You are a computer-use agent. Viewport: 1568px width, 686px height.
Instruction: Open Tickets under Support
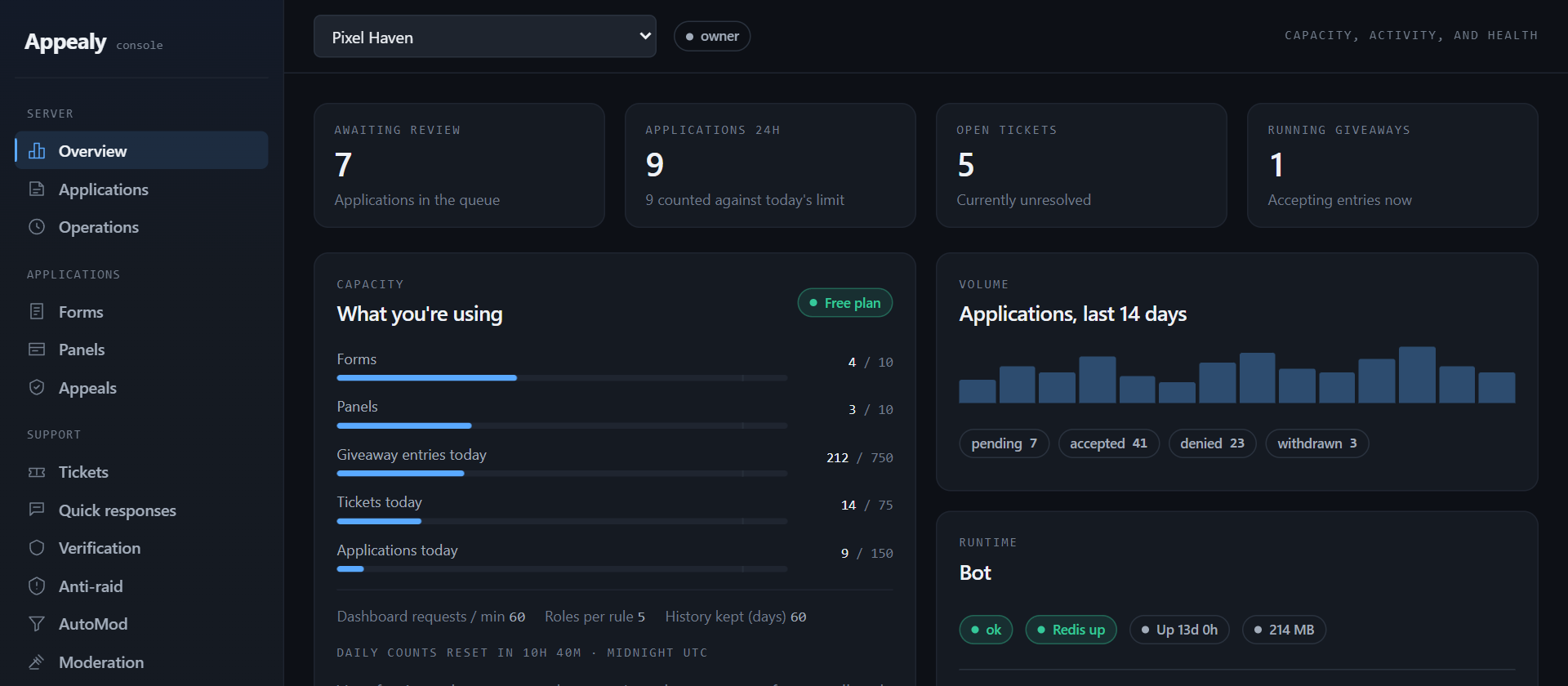coord(141,472)
